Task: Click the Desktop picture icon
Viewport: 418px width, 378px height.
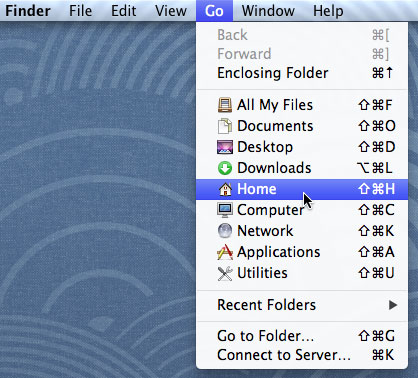Action: 225,147
